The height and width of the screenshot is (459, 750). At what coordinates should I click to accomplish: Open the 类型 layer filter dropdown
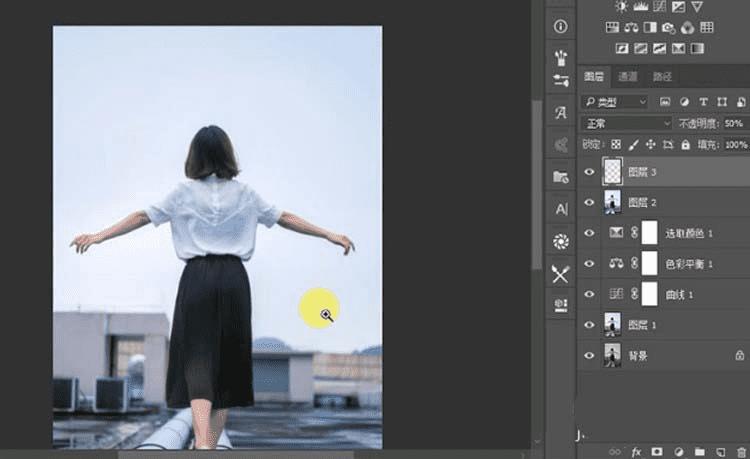click(x=614, y=102)
